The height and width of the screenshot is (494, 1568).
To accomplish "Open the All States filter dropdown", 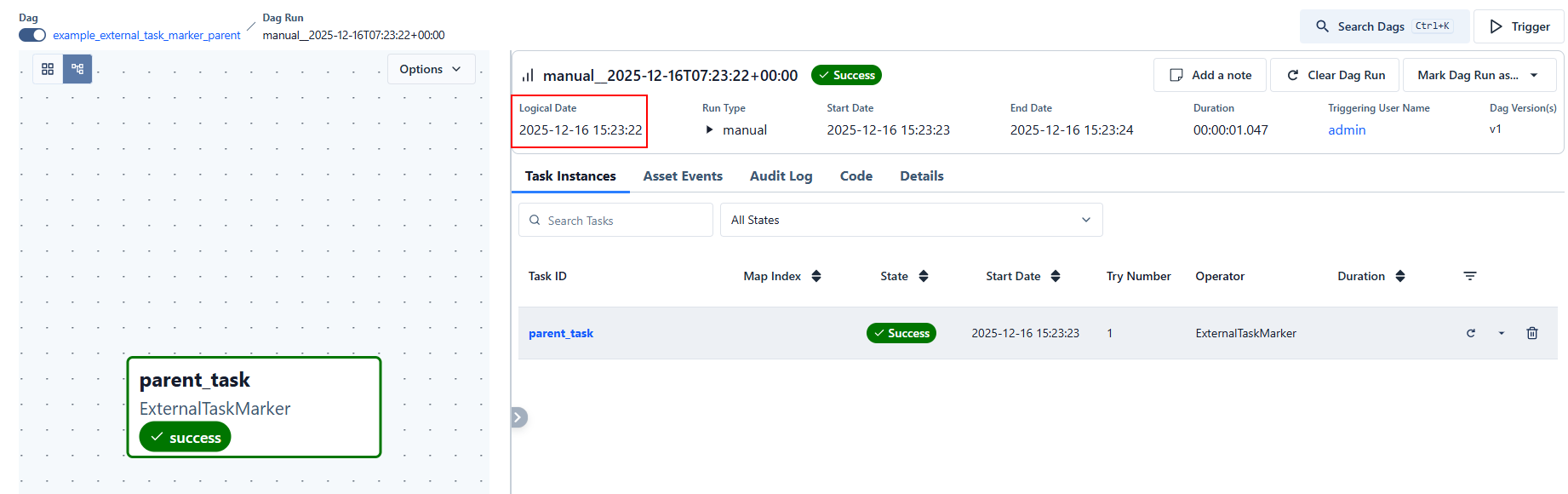I will tap(911, 220).
